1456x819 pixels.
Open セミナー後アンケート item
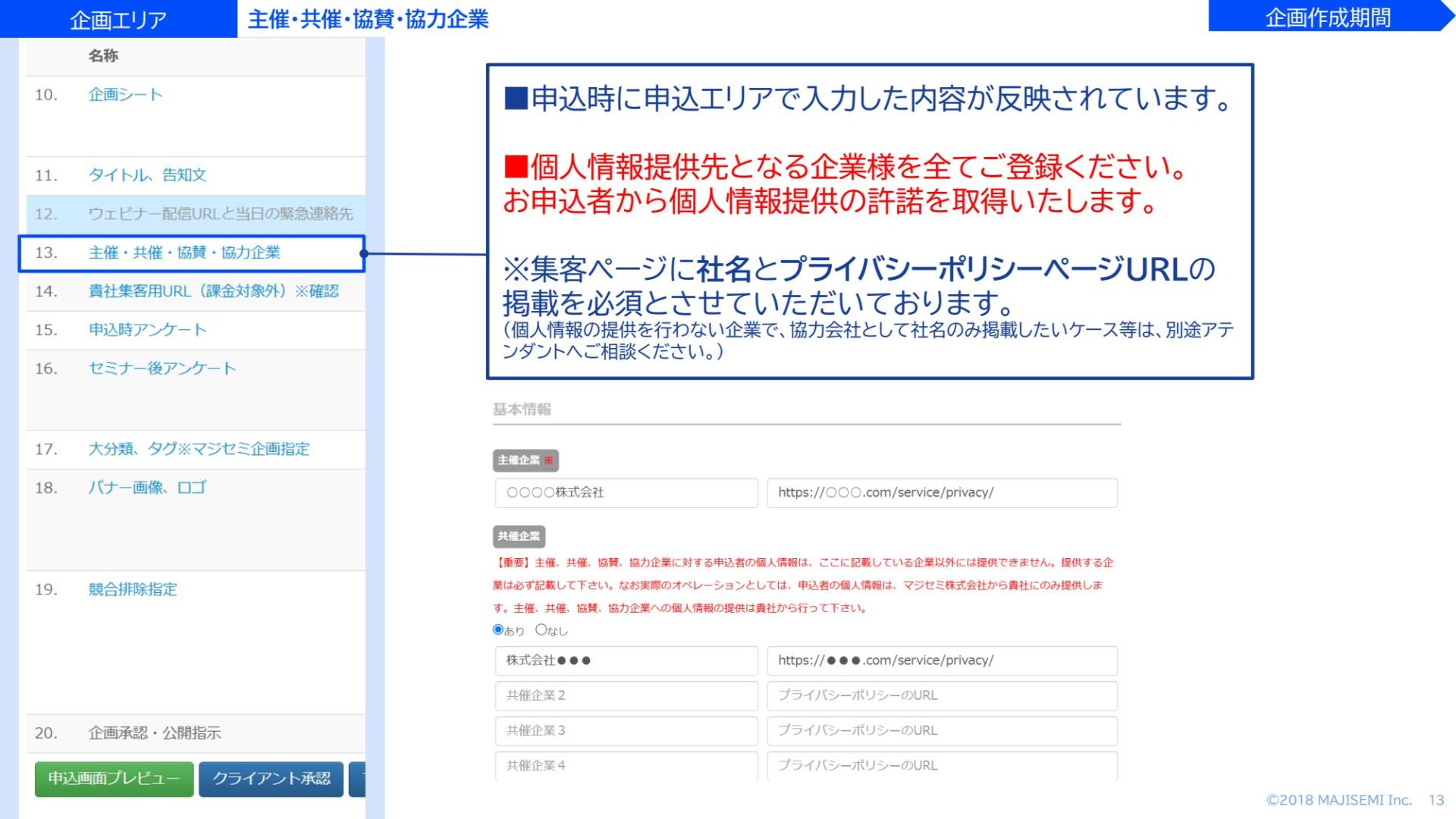tap(162, 369)
